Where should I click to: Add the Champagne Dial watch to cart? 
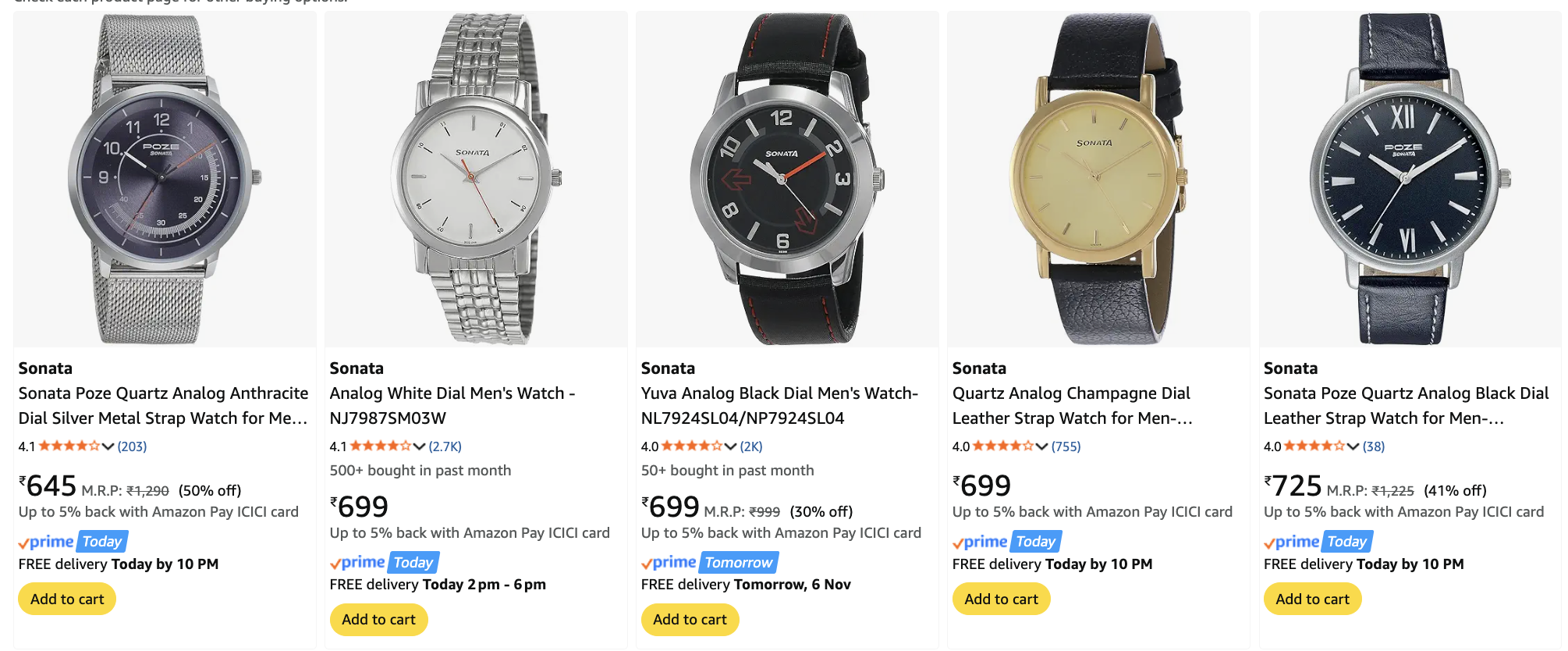tap(1001, 599)
